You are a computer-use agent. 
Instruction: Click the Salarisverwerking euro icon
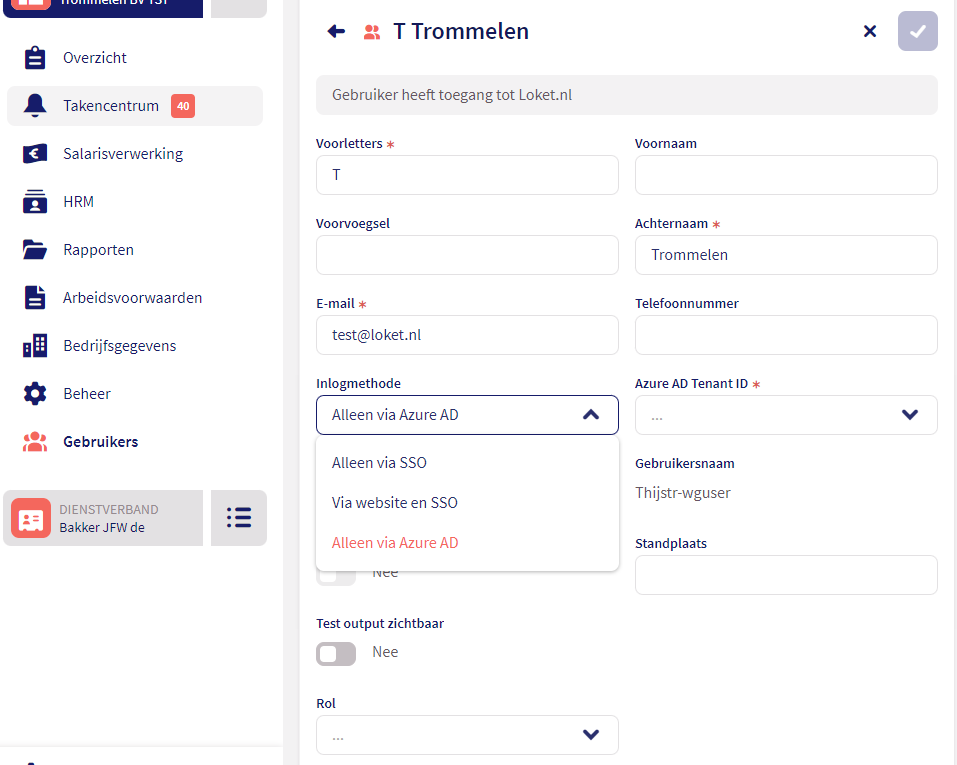point(35,154)
